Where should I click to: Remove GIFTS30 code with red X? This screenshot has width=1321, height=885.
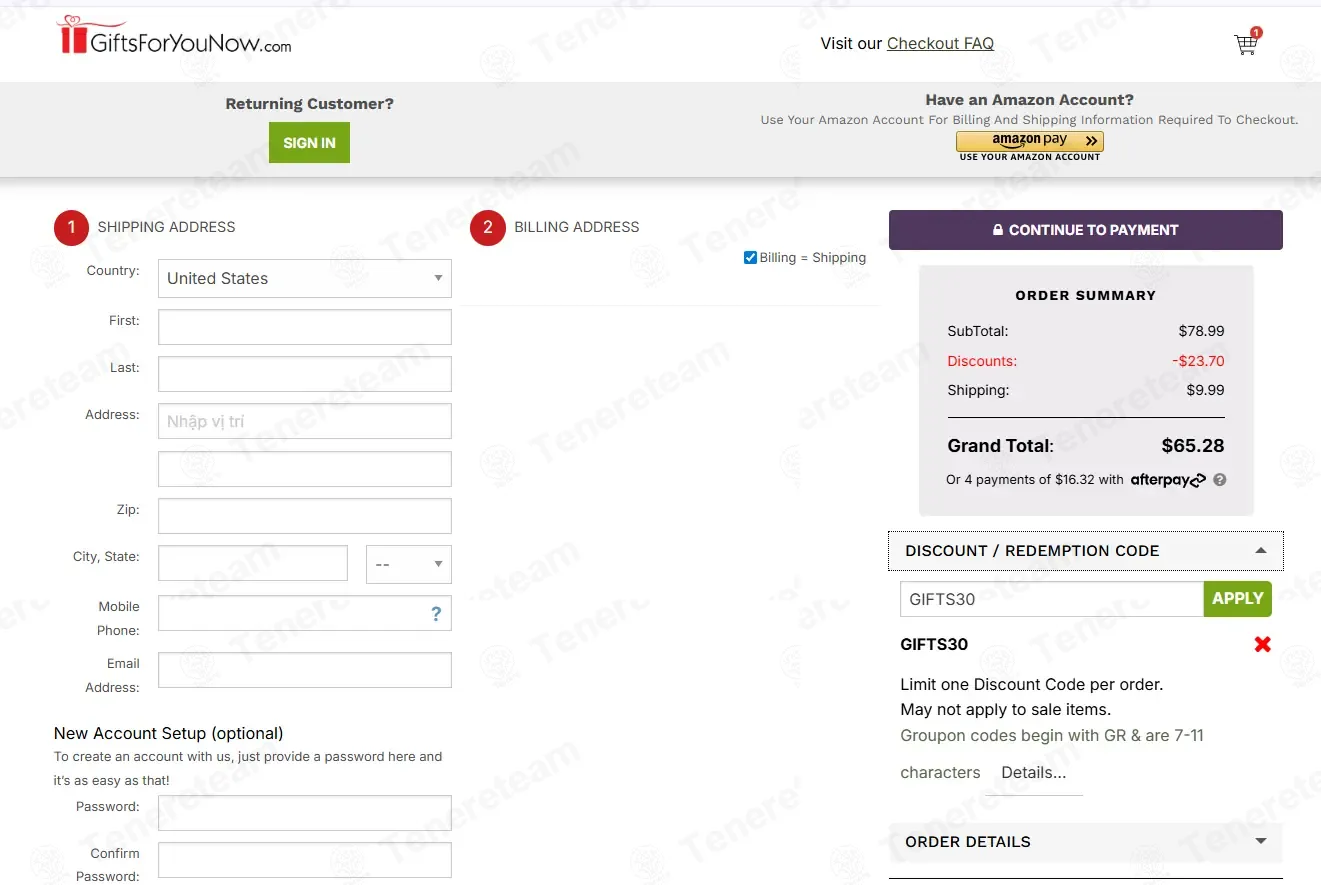[x=1262, y=644]
